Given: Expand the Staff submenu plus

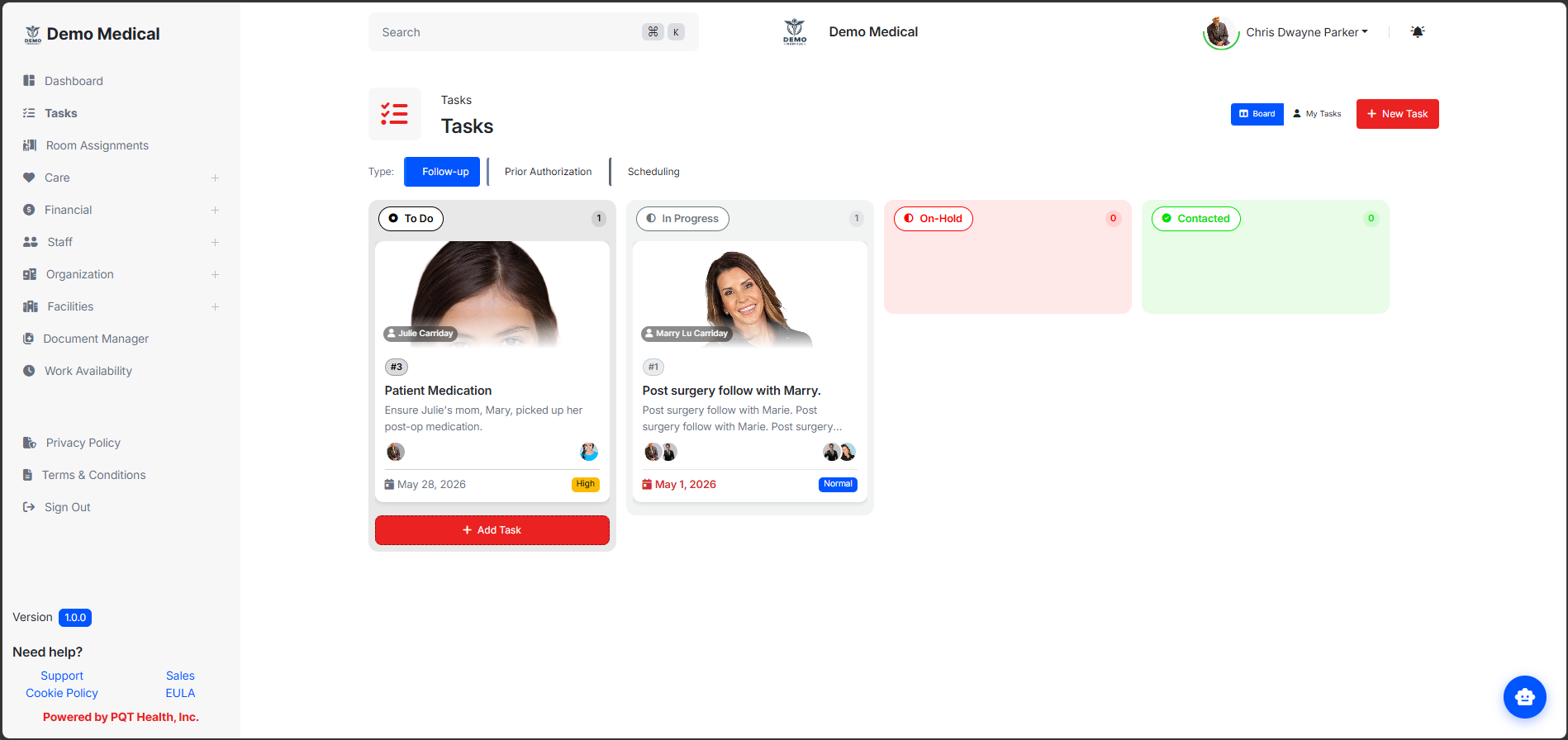Looking at the screenshot, I should (x=215, y=242).
